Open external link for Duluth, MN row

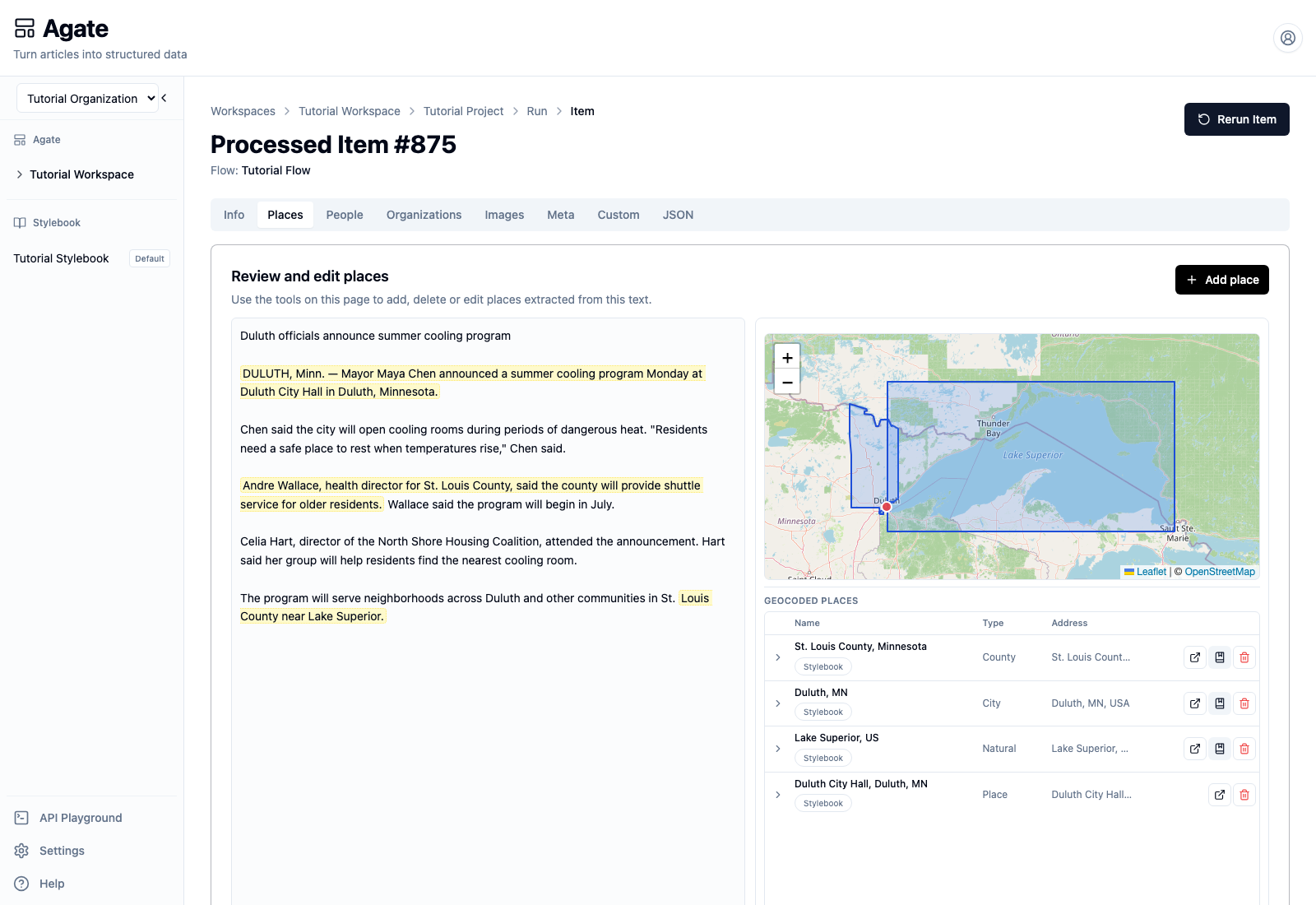tap(1195, 703)
